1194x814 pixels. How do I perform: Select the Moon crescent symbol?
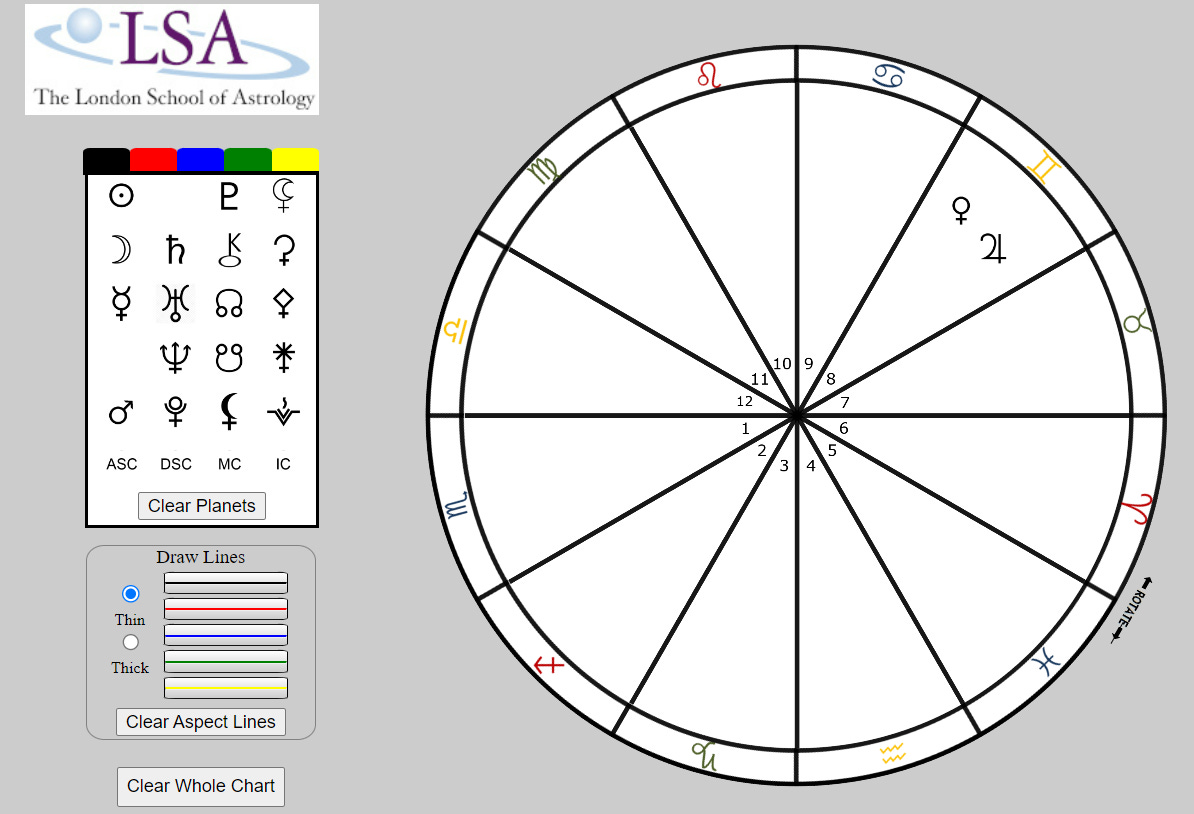pos(121,250)
